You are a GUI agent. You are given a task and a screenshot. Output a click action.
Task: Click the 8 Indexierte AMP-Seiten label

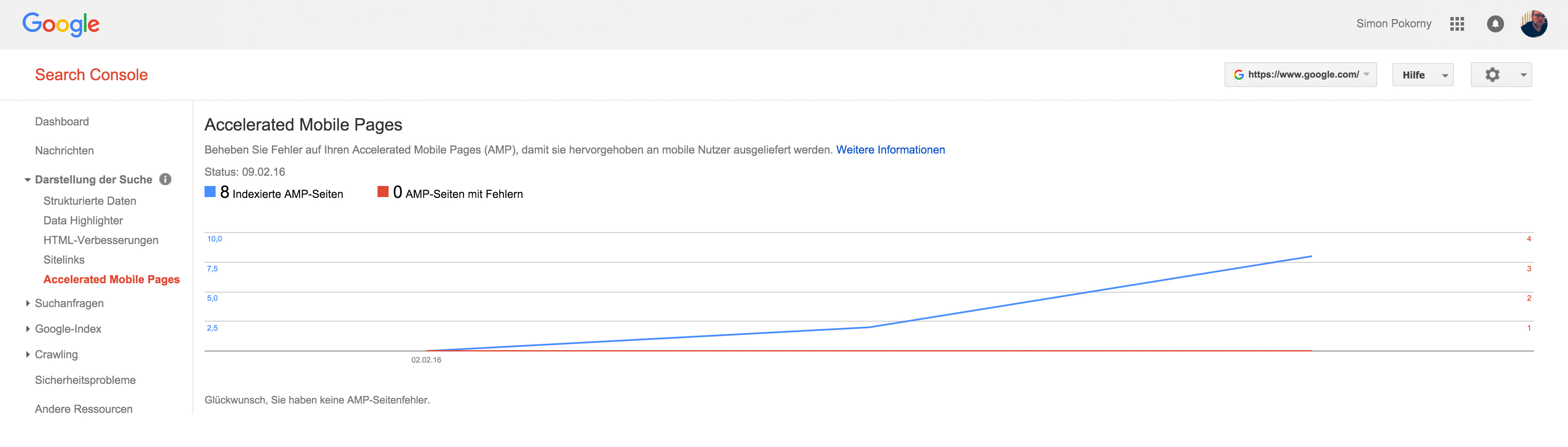pyautogui.click(x=281, y=193)
